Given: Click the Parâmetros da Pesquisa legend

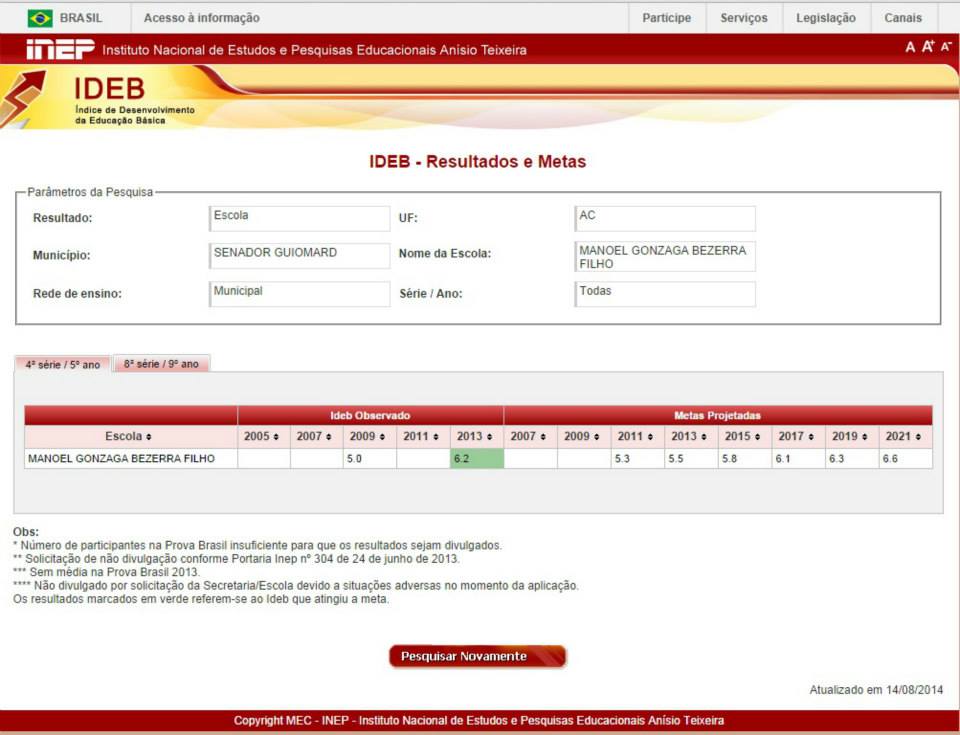Looking at the screenshot, I should tap(90, 192).
